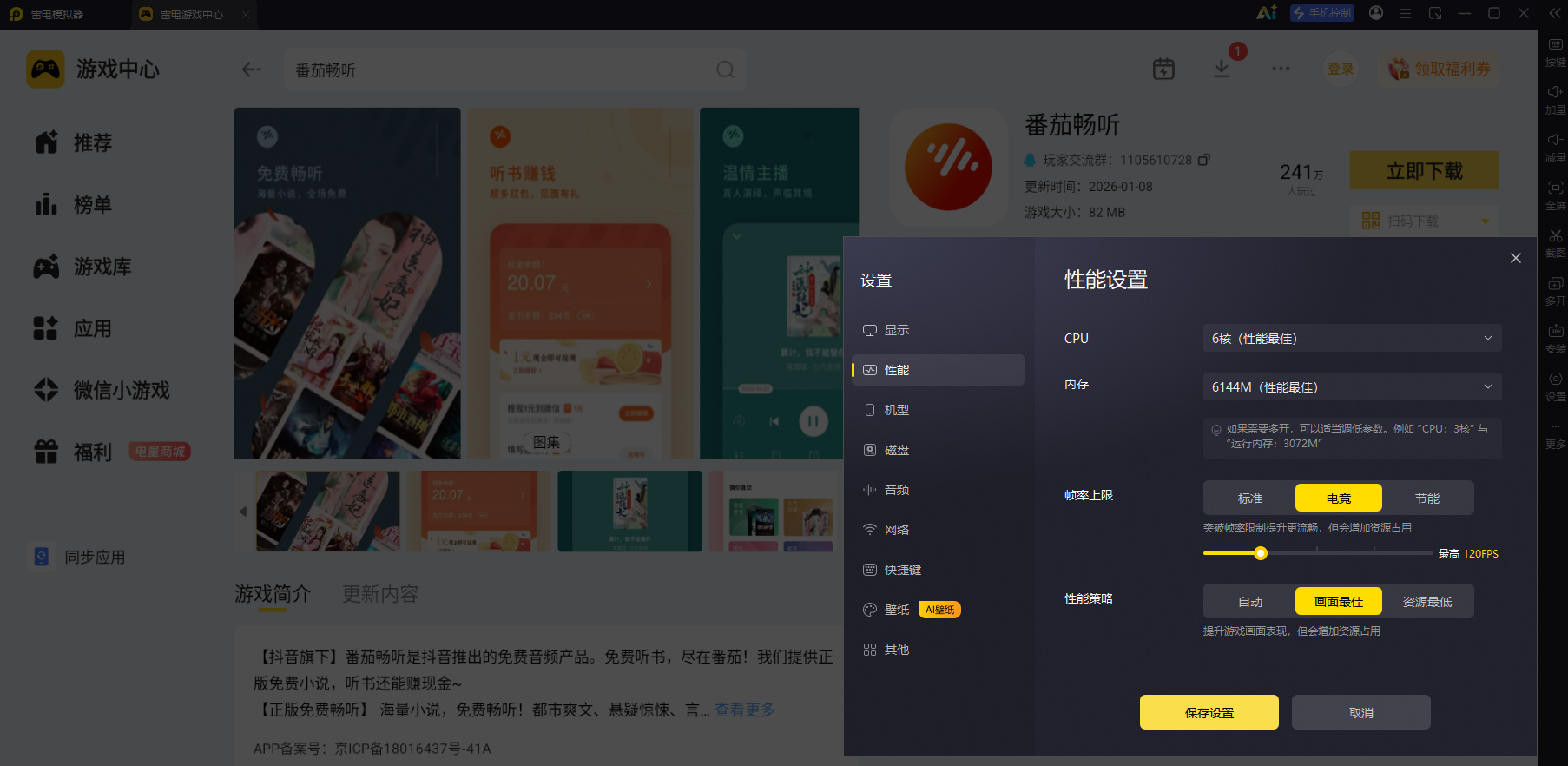This screenshot has height=766, width=1568.
Task: Open the hamburger menu in title bar
Action: [x=1406, y=13]
